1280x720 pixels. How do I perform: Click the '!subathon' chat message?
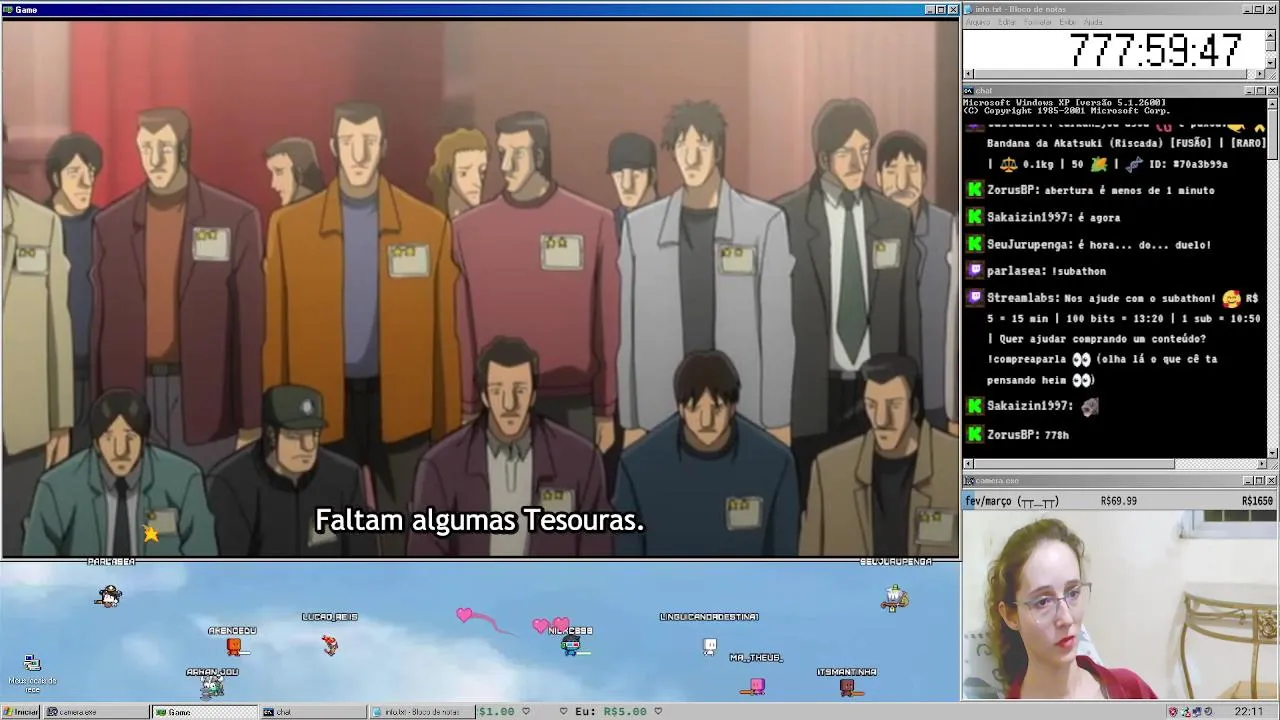point(1078,271)
